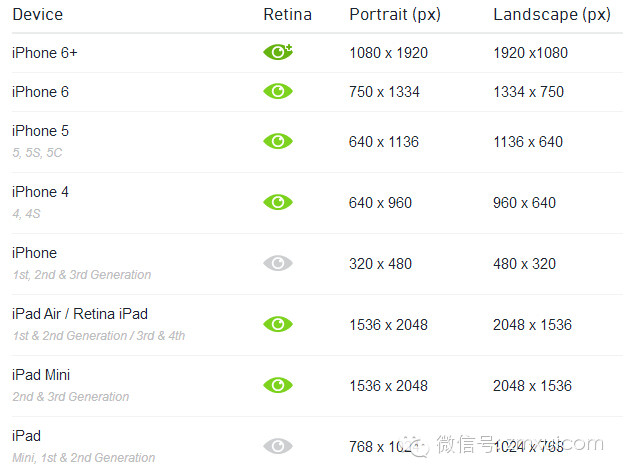The image size is (623, 475).
Task: Select the Device column header
Action: coord(37,14)
